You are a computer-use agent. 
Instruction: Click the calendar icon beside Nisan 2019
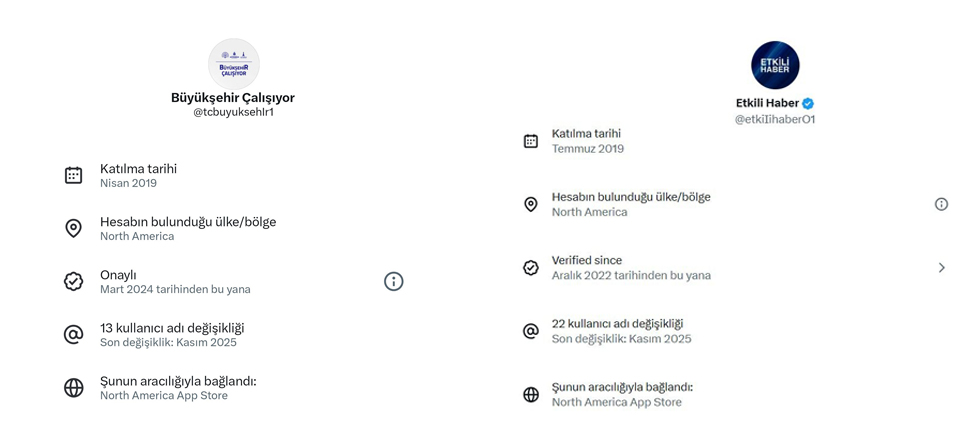pyautogui.click(x=73, y=175)
